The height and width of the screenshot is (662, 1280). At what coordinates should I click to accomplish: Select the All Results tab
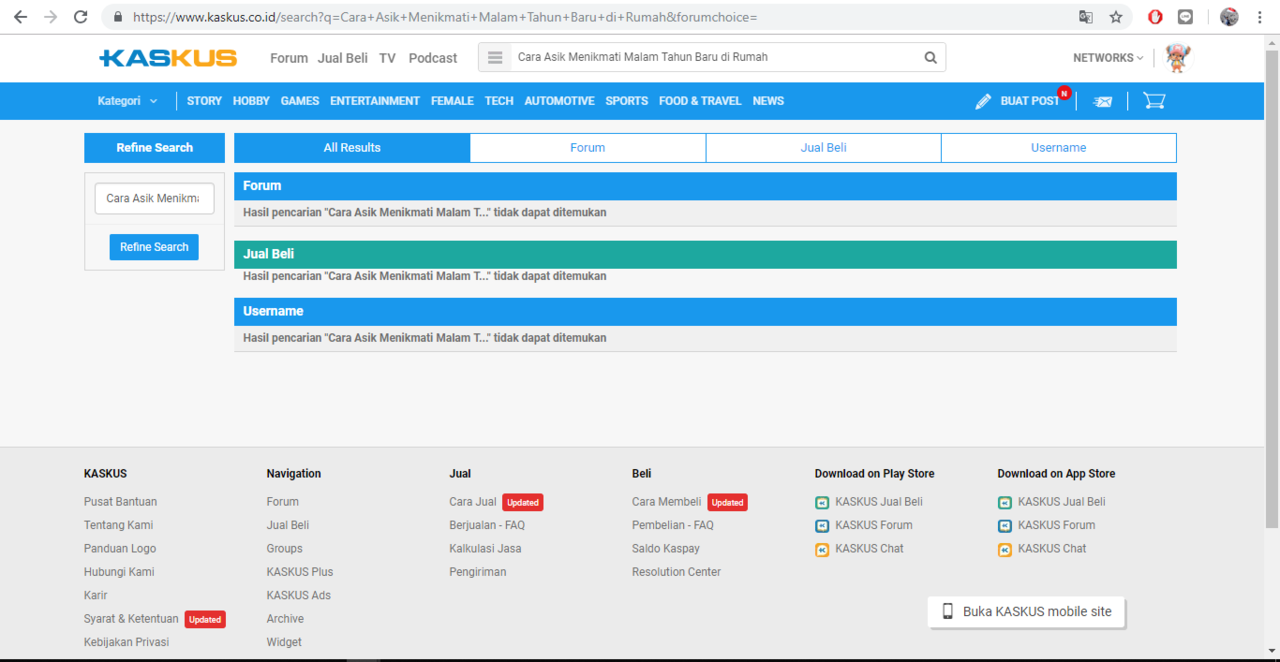[x=352, y=148]
